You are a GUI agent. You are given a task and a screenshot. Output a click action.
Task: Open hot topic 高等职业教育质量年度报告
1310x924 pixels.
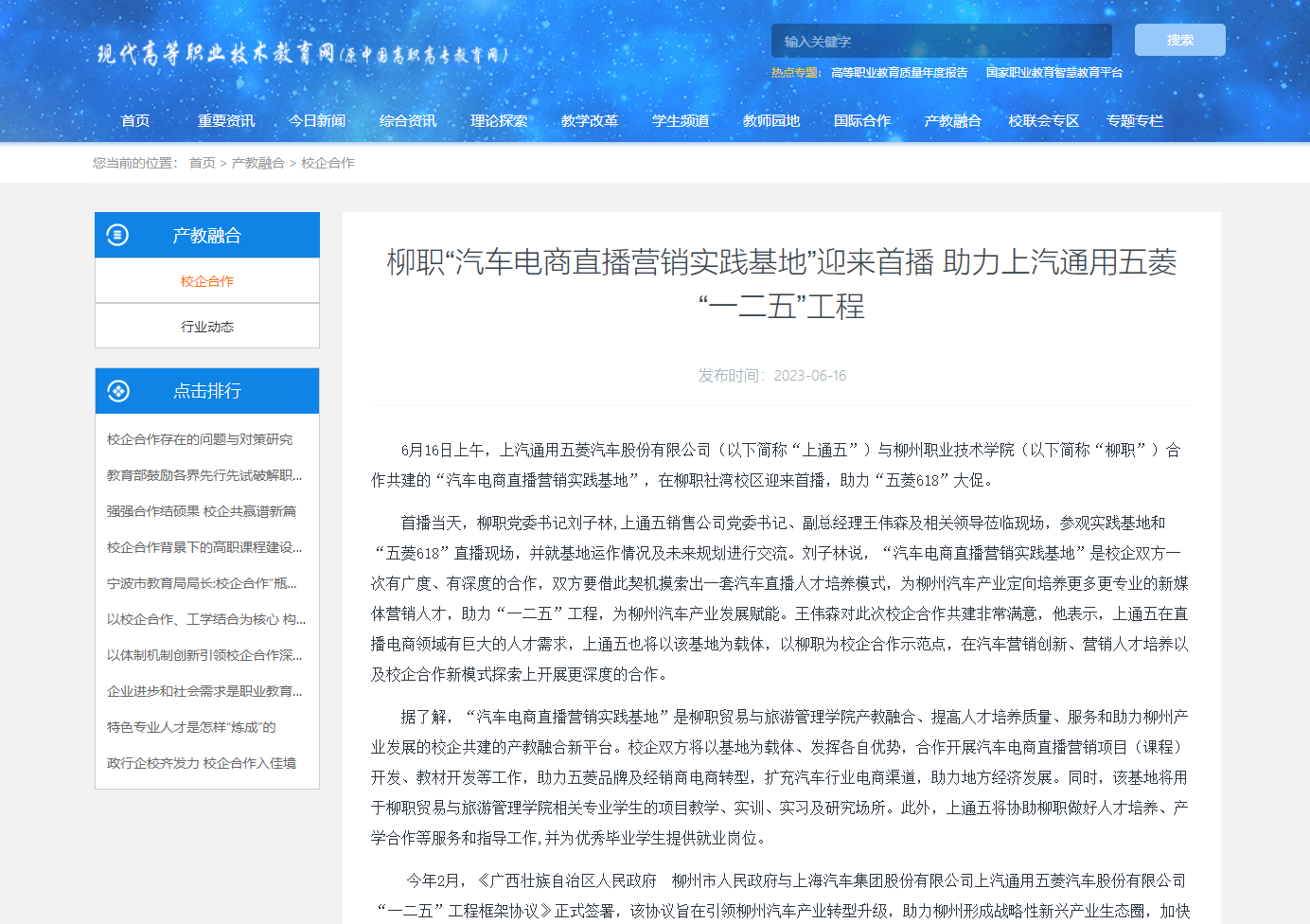899,73
